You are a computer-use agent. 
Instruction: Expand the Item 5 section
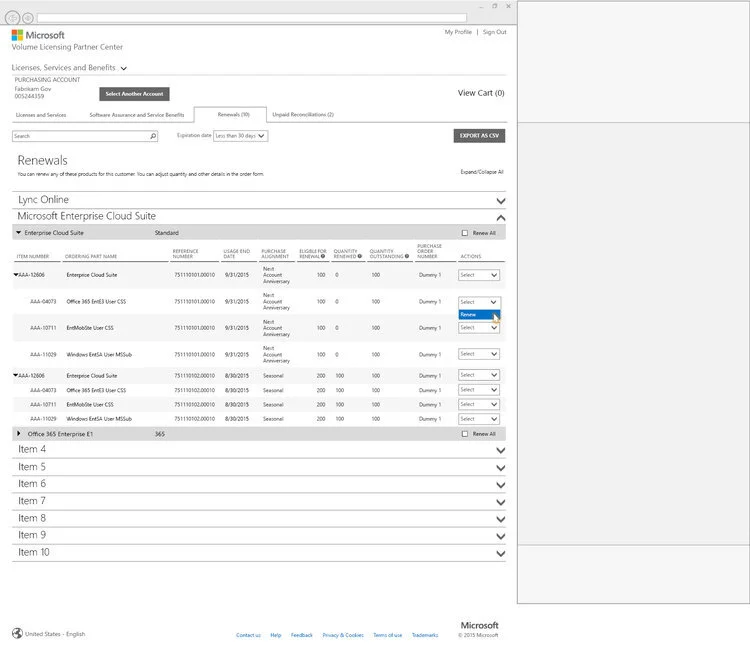click(500, 468)
